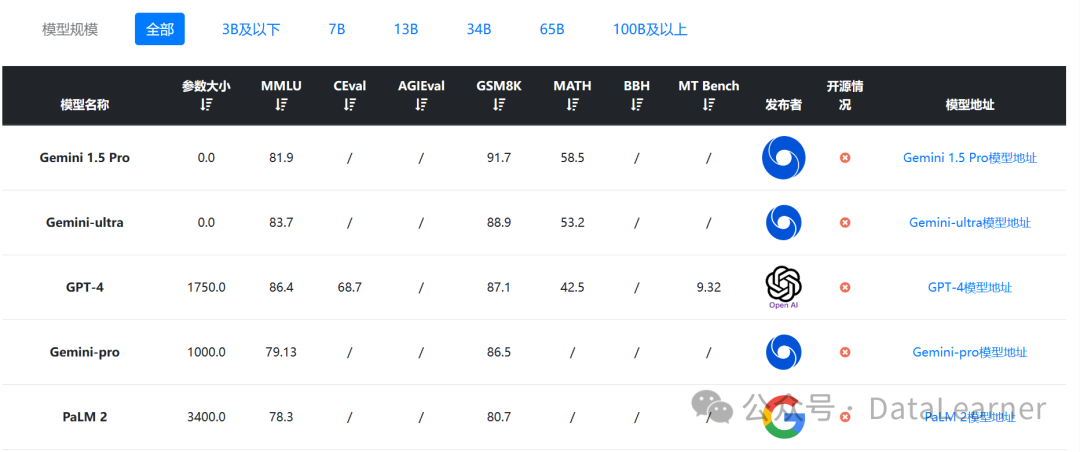Sort by the GSM8K sort icon
The image size is (1080, 452).
499,104
